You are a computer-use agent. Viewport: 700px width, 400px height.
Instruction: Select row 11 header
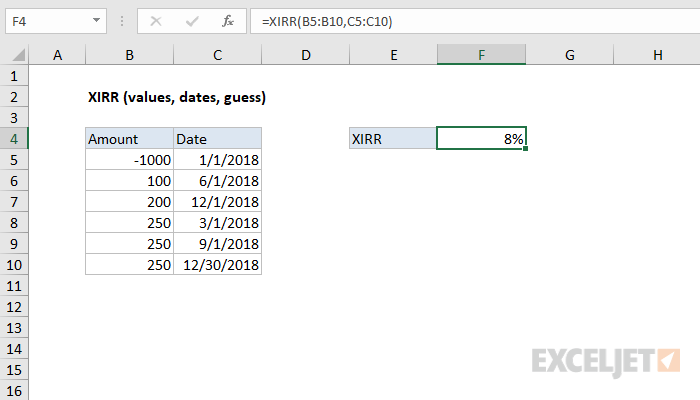pyautogui.click(x=14, y=286)
